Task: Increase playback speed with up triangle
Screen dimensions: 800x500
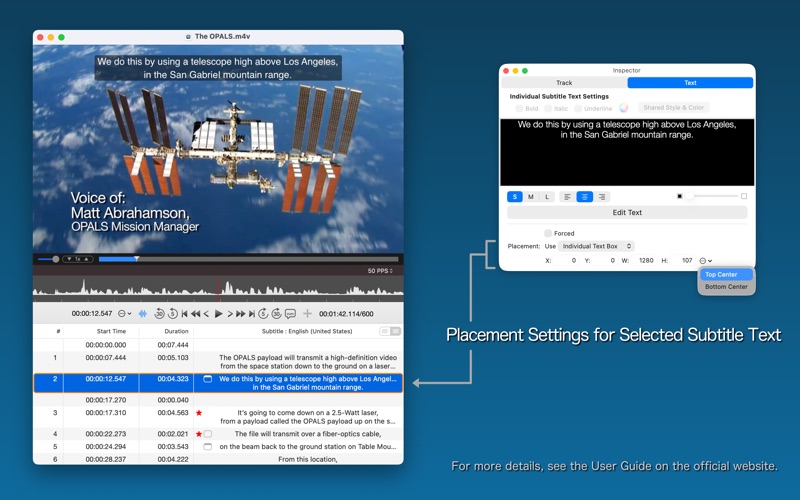Action: (87, 259)
